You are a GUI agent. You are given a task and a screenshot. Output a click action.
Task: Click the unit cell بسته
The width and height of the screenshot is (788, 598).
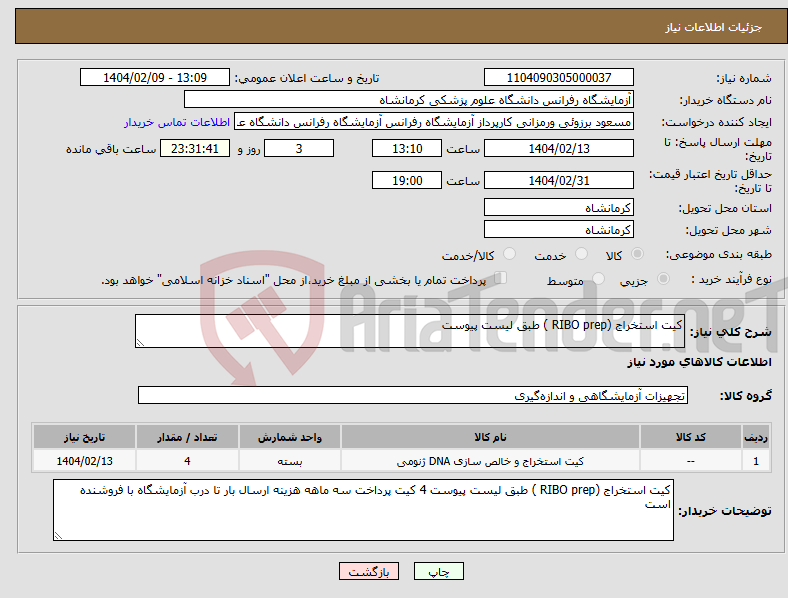[290, 461]
